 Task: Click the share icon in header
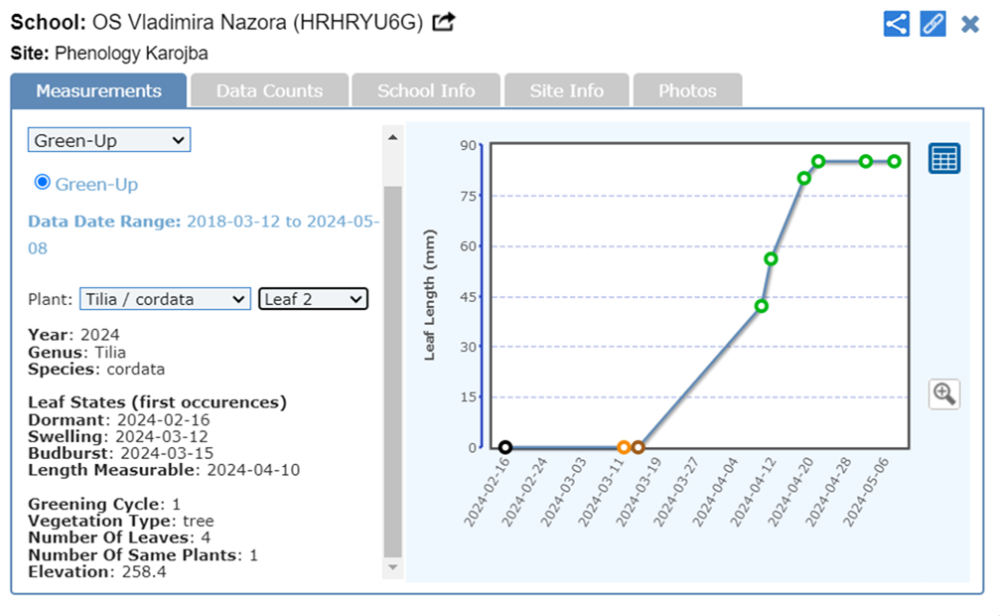pyautogui.click(x=896, y=24)
